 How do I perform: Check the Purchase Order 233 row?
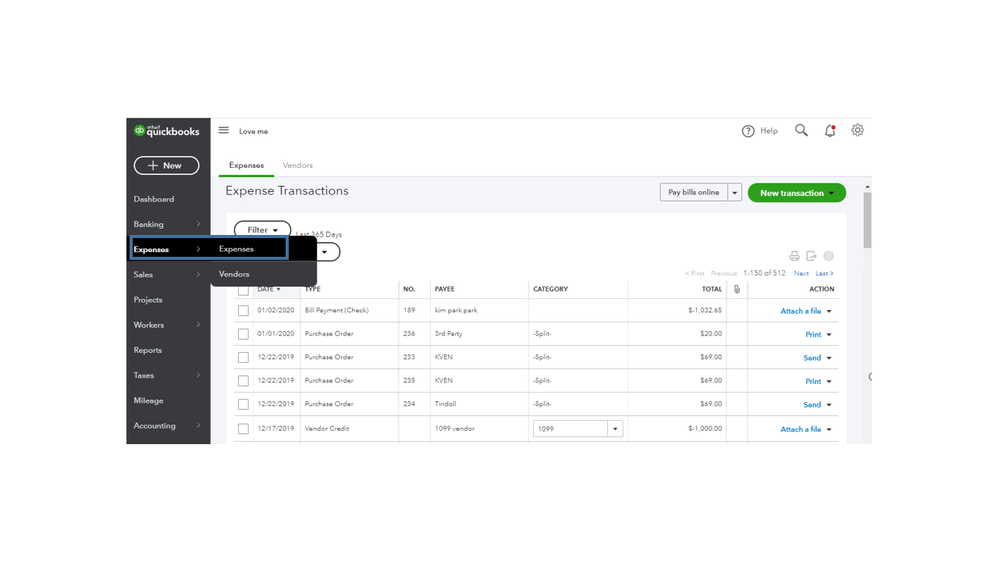click(243, 357)
